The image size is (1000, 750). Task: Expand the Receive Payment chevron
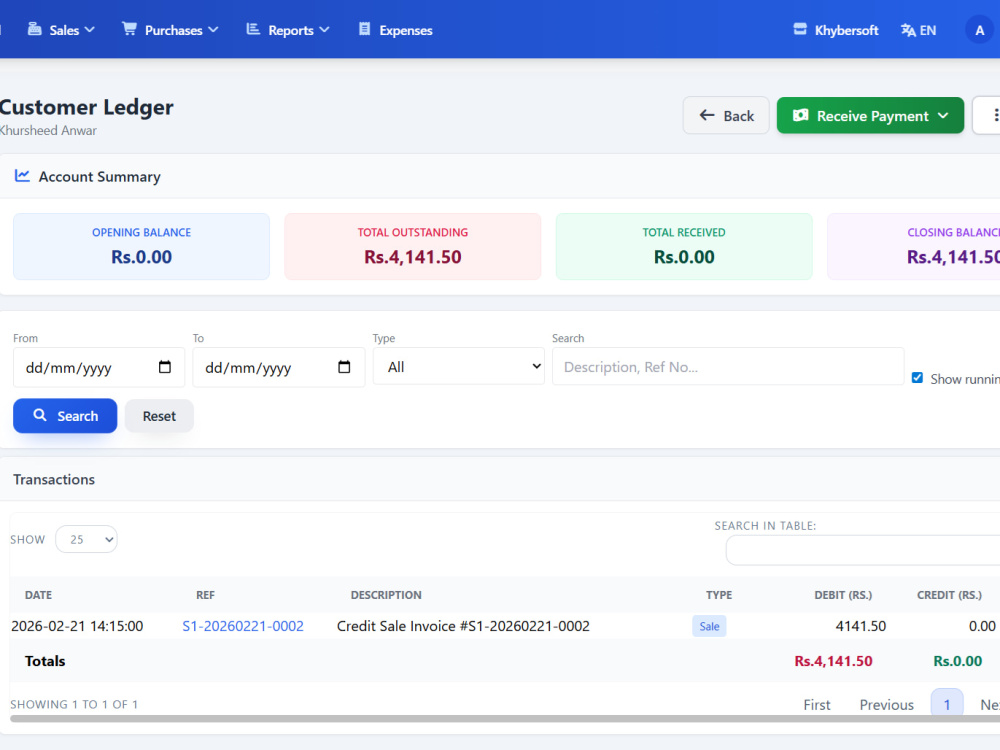coord(943,115)
